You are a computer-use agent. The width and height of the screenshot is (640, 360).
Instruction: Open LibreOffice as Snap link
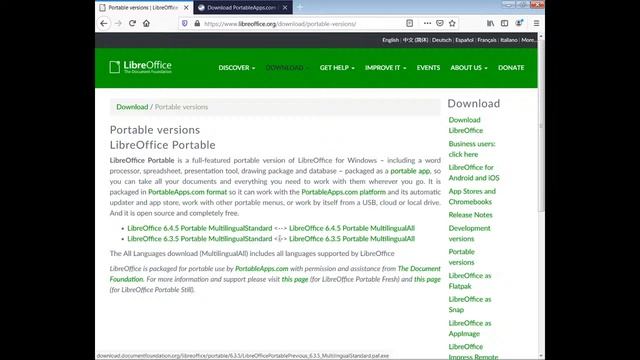pyautogui.click(x=470, y=304)
